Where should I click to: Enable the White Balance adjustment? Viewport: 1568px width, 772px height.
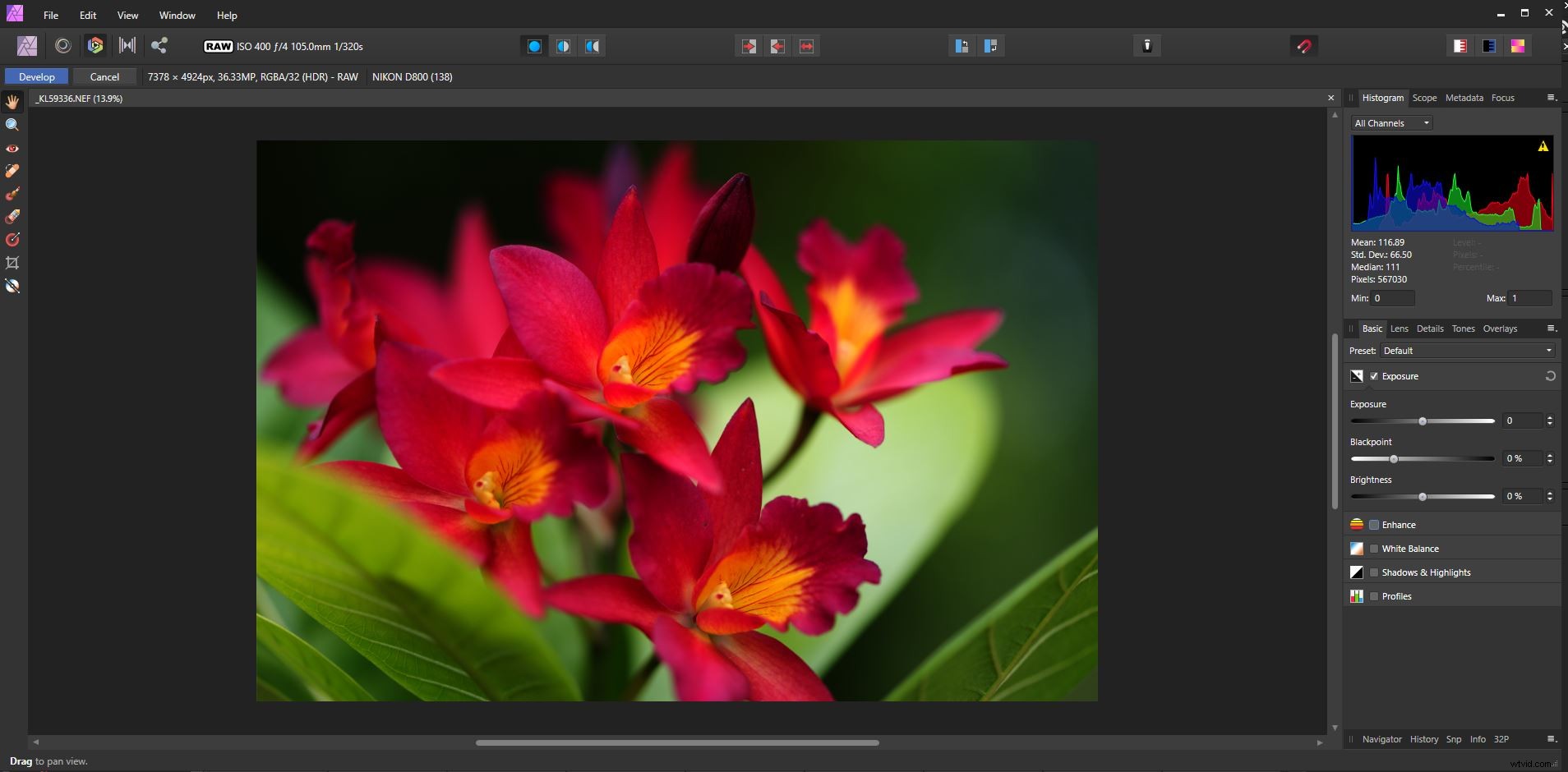pyautogui.click(x=1374, y=548)
